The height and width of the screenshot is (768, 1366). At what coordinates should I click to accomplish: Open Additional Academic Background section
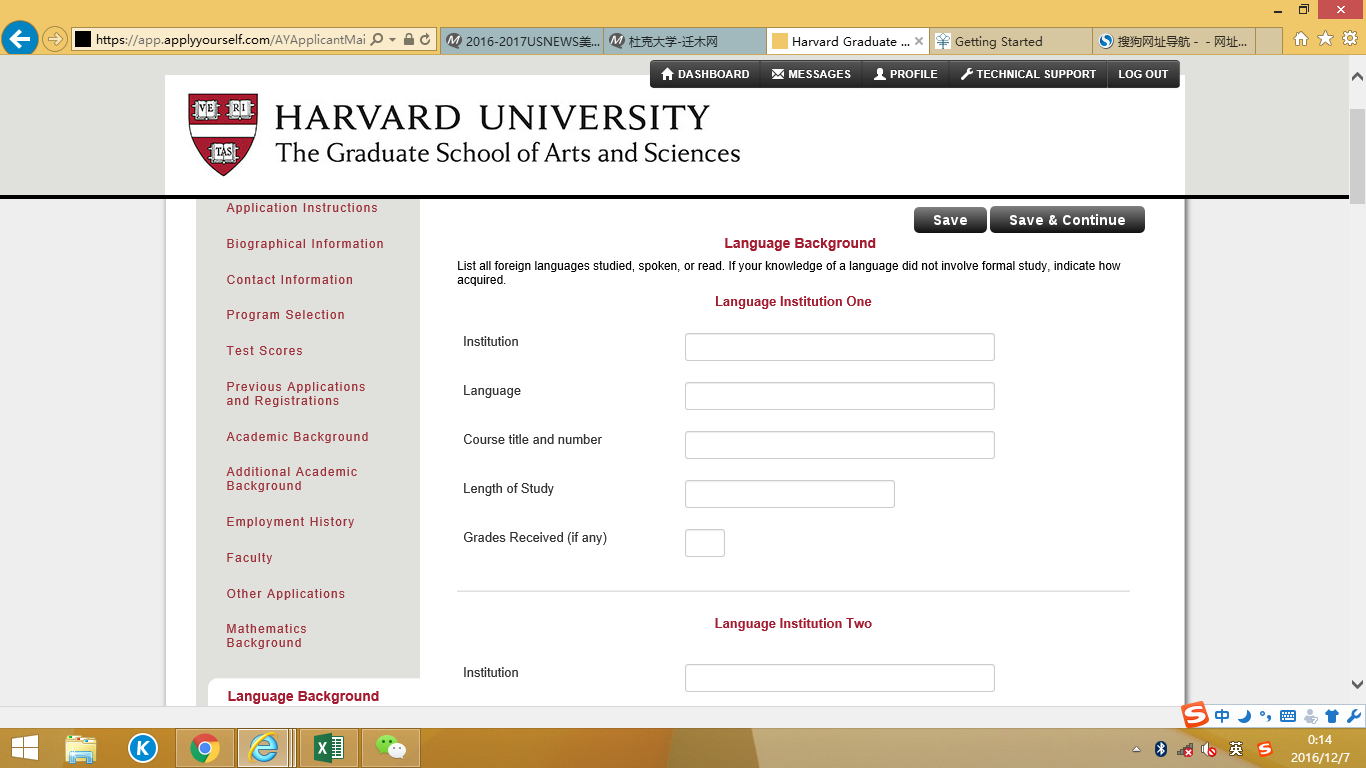coord(292,479)
